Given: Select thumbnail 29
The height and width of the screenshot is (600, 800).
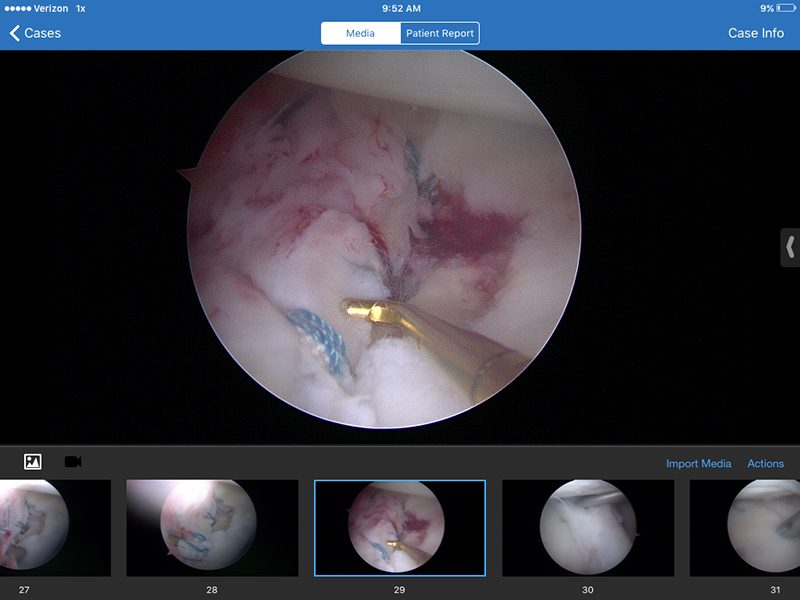Looking at the screenshot, I should click(400, 528).
